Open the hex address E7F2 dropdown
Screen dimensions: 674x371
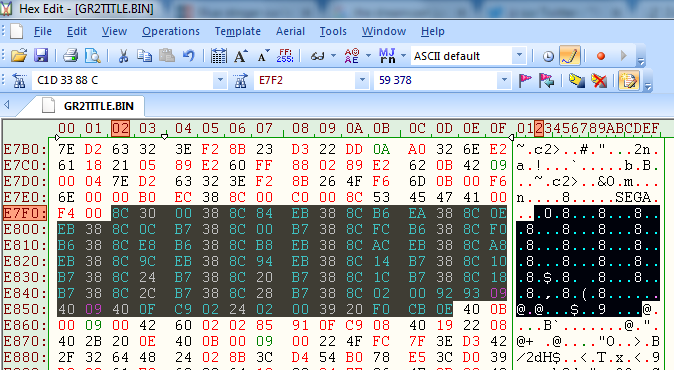click(362, 80)
